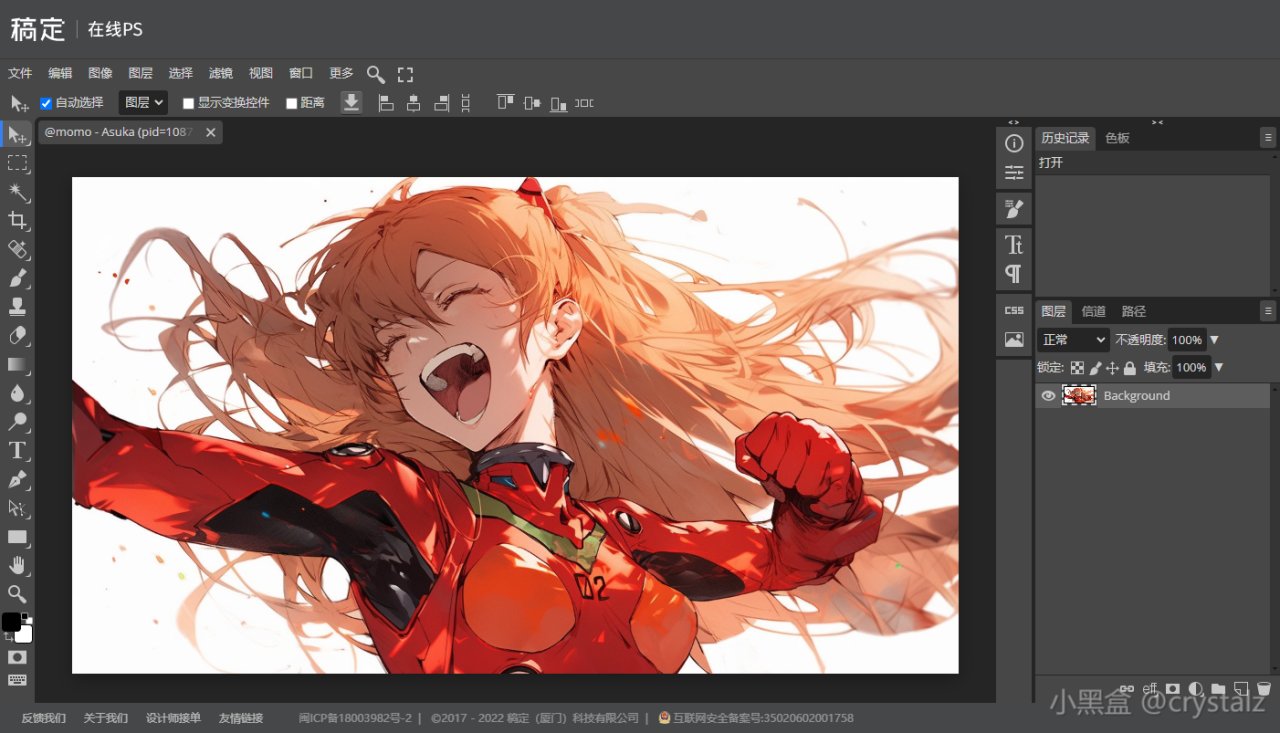Select the Zoom tool in left toolbar
The image size is (1280, 733).
[x=17, y=594]
